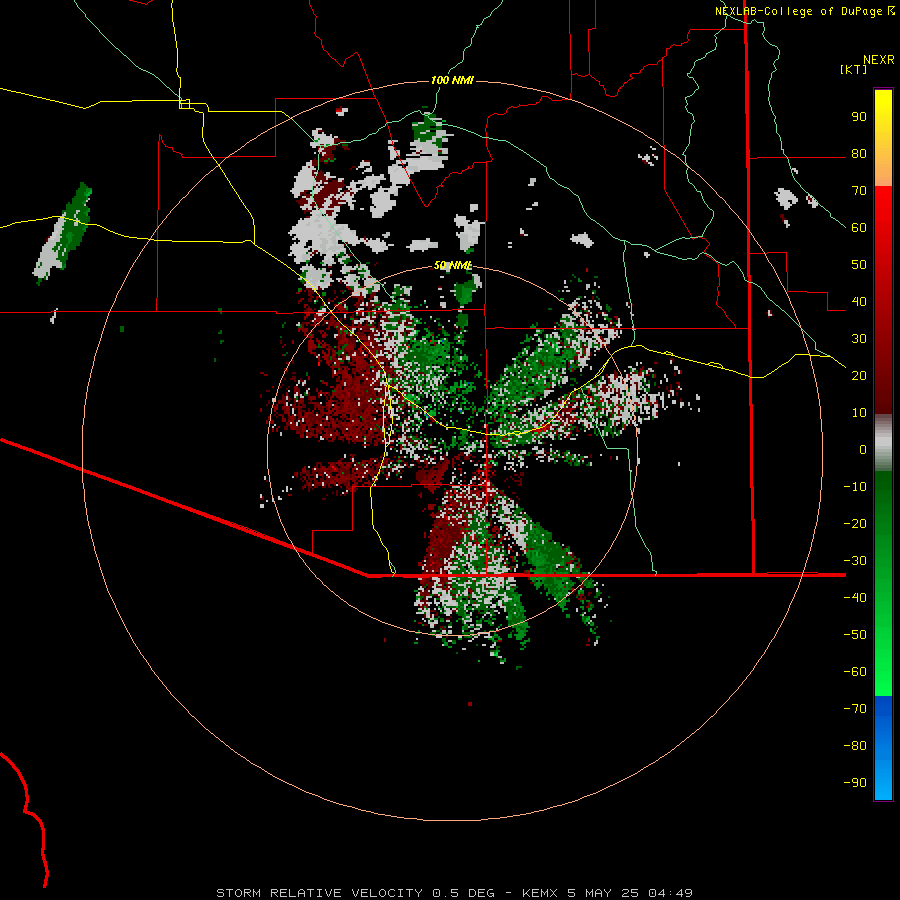Viewport: 900px width, 900px height.
Task: Click the 0 value on the velocity scale
Action: [x=863, y=450]
